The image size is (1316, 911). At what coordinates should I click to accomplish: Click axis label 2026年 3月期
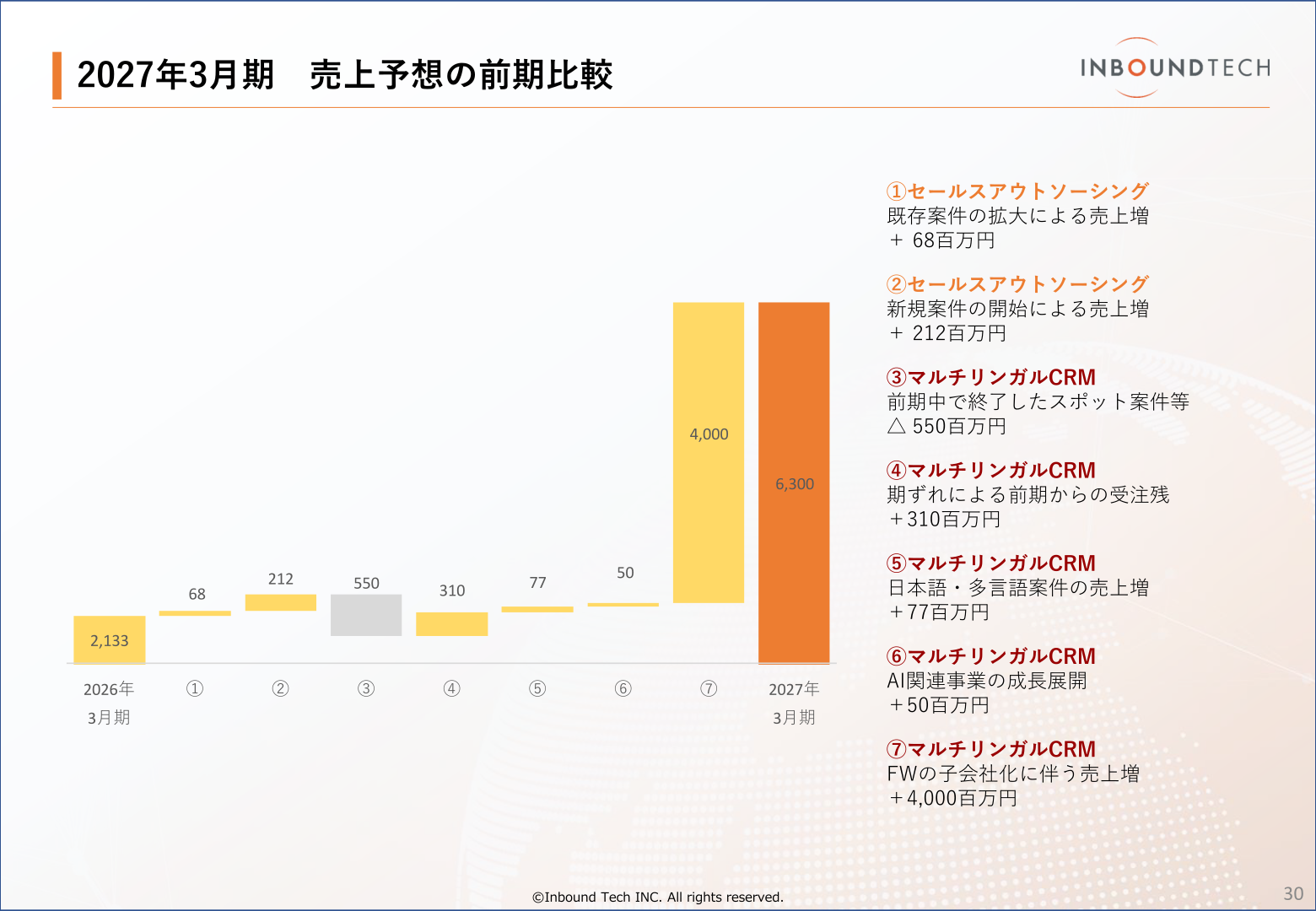(109, 703)
